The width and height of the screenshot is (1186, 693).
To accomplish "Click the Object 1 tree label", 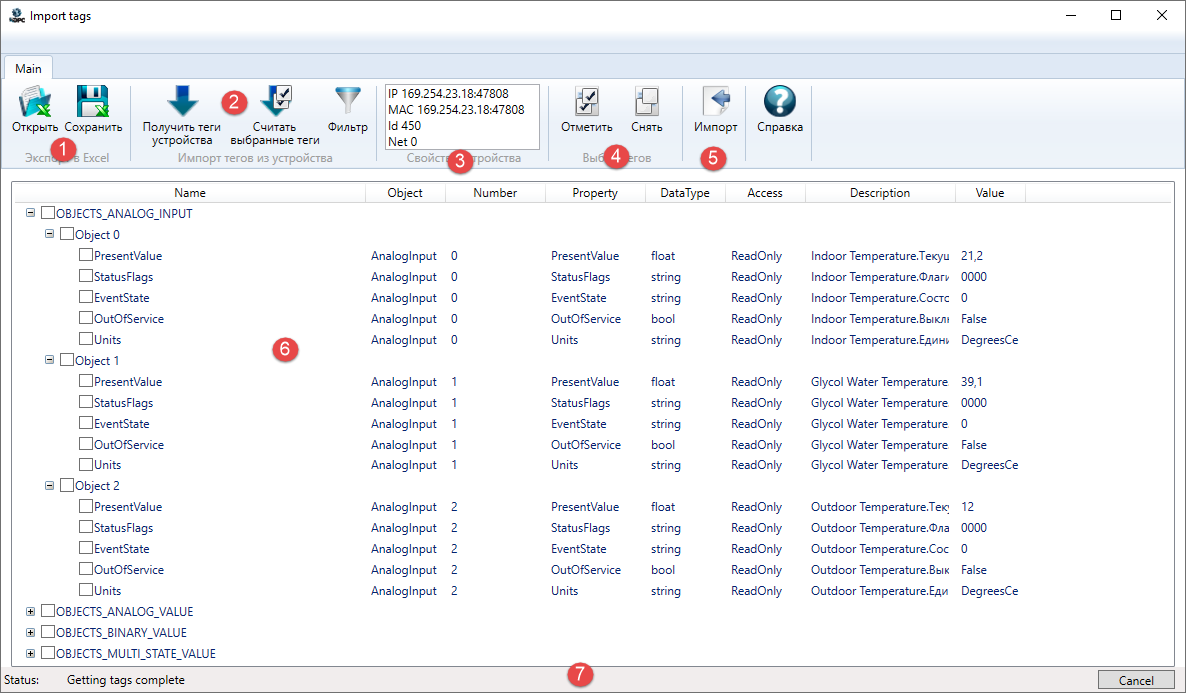I will pos(97,361).
